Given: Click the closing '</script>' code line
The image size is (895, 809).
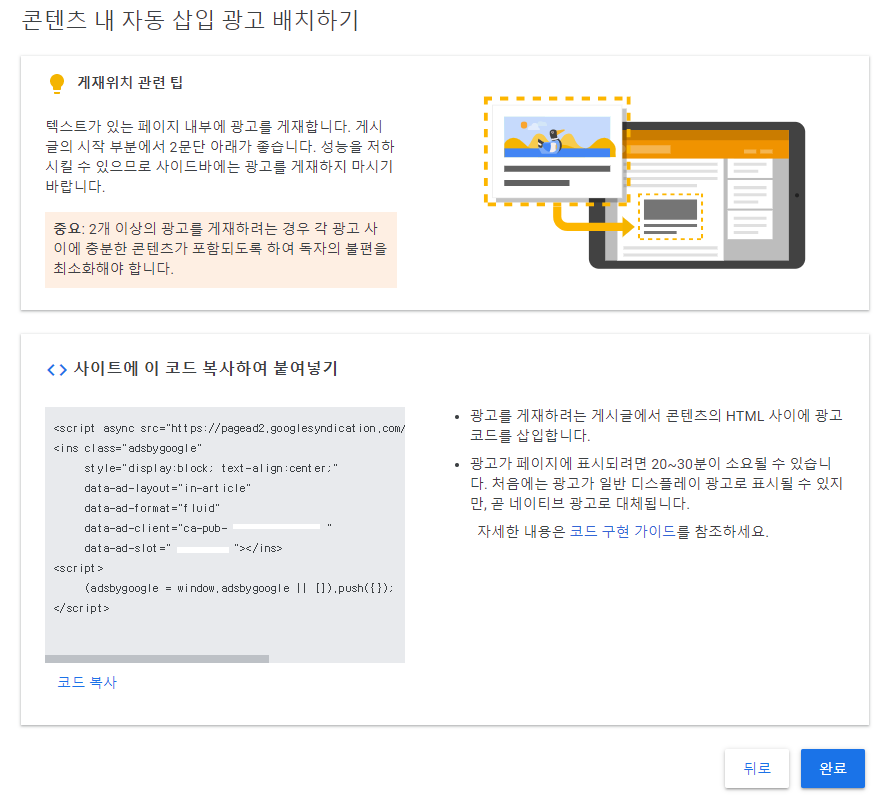Looking at the screenshot, I should (x=81, y=608).
